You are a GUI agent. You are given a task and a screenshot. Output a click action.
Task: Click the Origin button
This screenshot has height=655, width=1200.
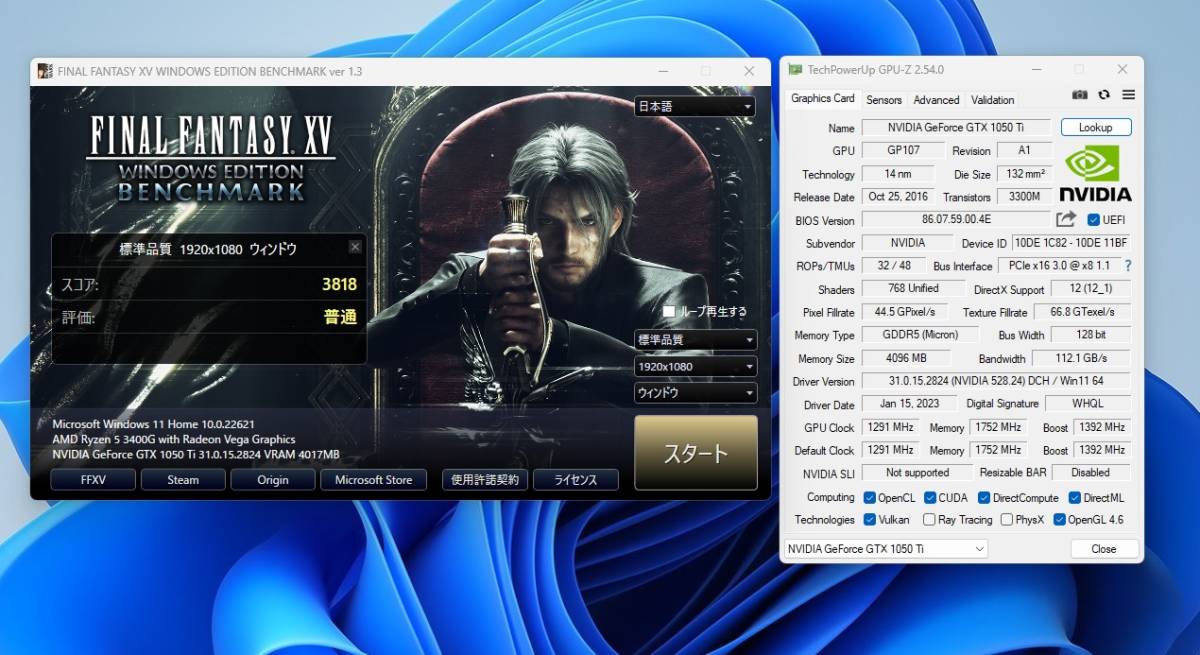point(273,480)
